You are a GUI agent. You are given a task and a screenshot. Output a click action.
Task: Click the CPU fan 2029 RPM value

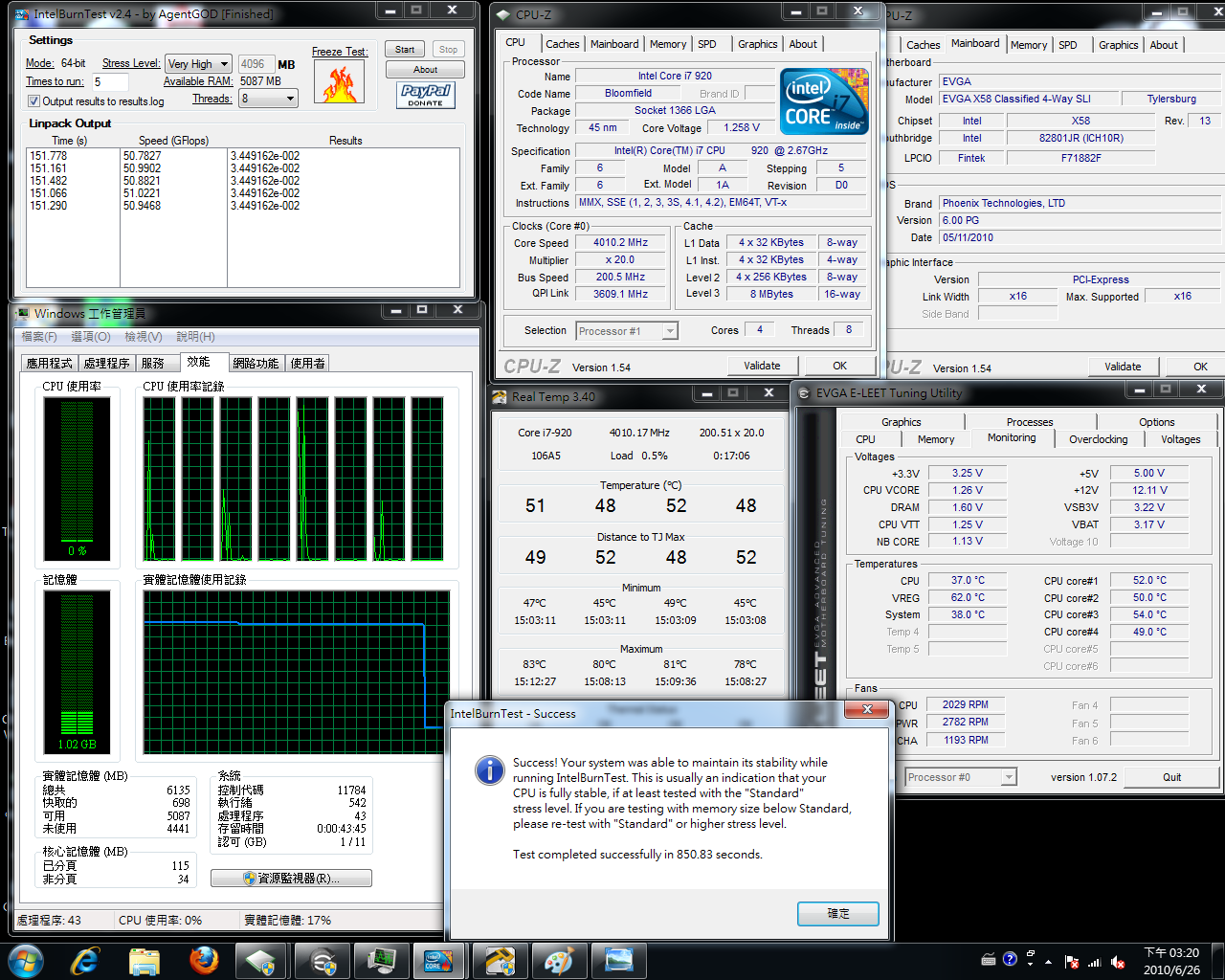pos(965,704)
